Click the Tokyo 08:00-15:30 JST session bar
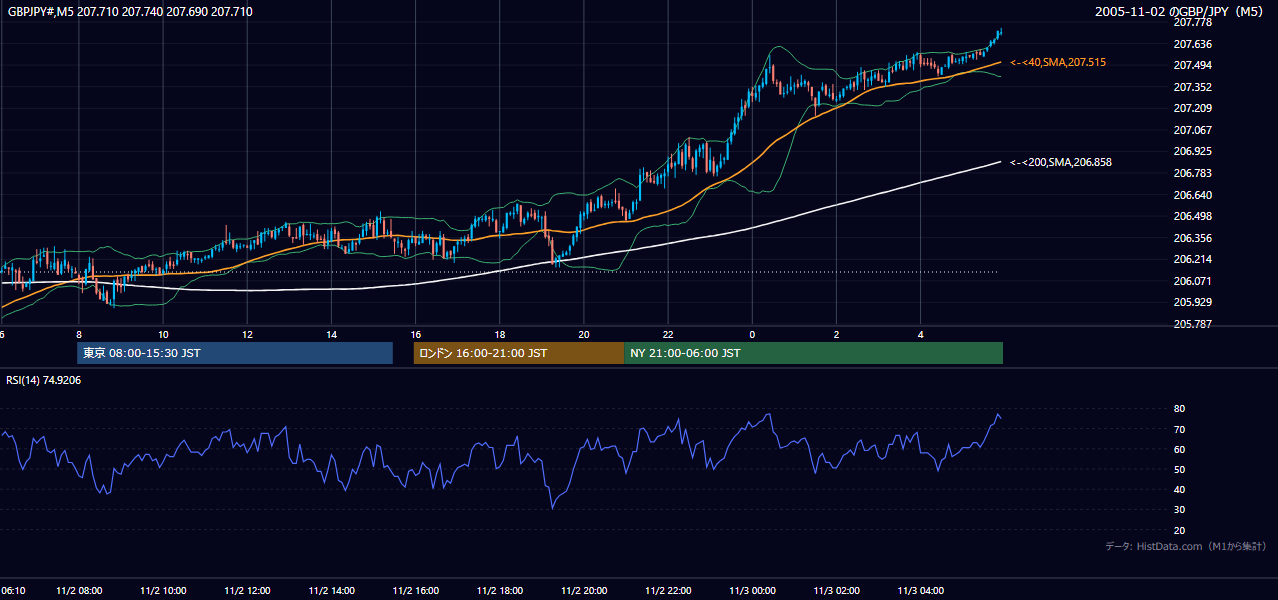Image resolution: width=1278 pixels, height=600 pixels. 235,353
